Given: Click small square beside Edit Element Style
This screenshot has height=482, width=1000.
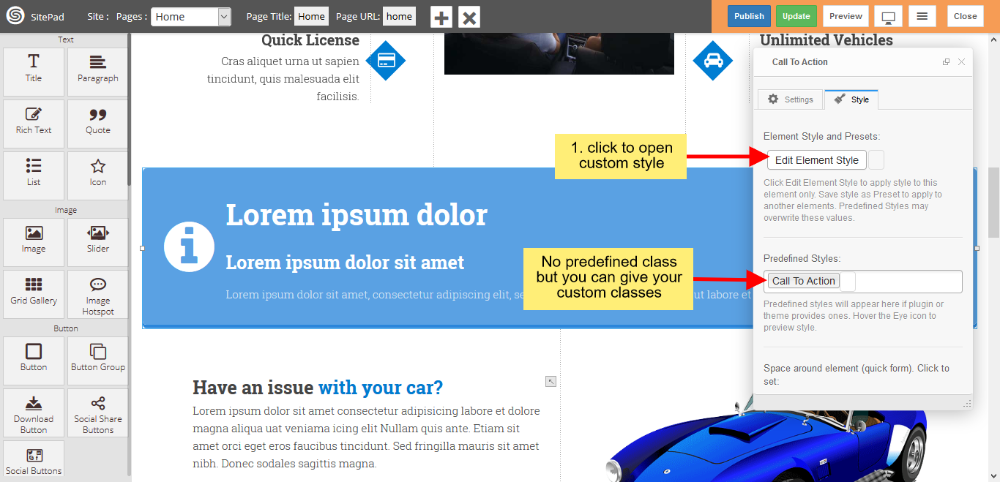Looking at the screenshot, I should tap(876, 160).
